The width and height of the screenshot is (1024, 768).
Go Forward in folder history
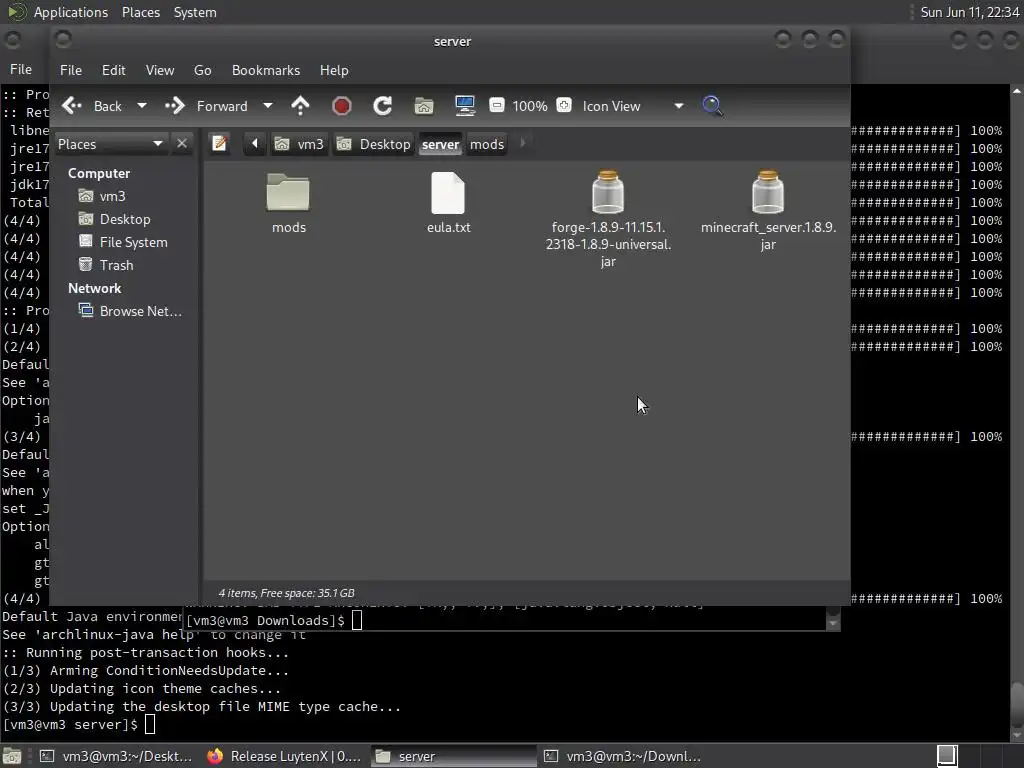tap(207, 106)
